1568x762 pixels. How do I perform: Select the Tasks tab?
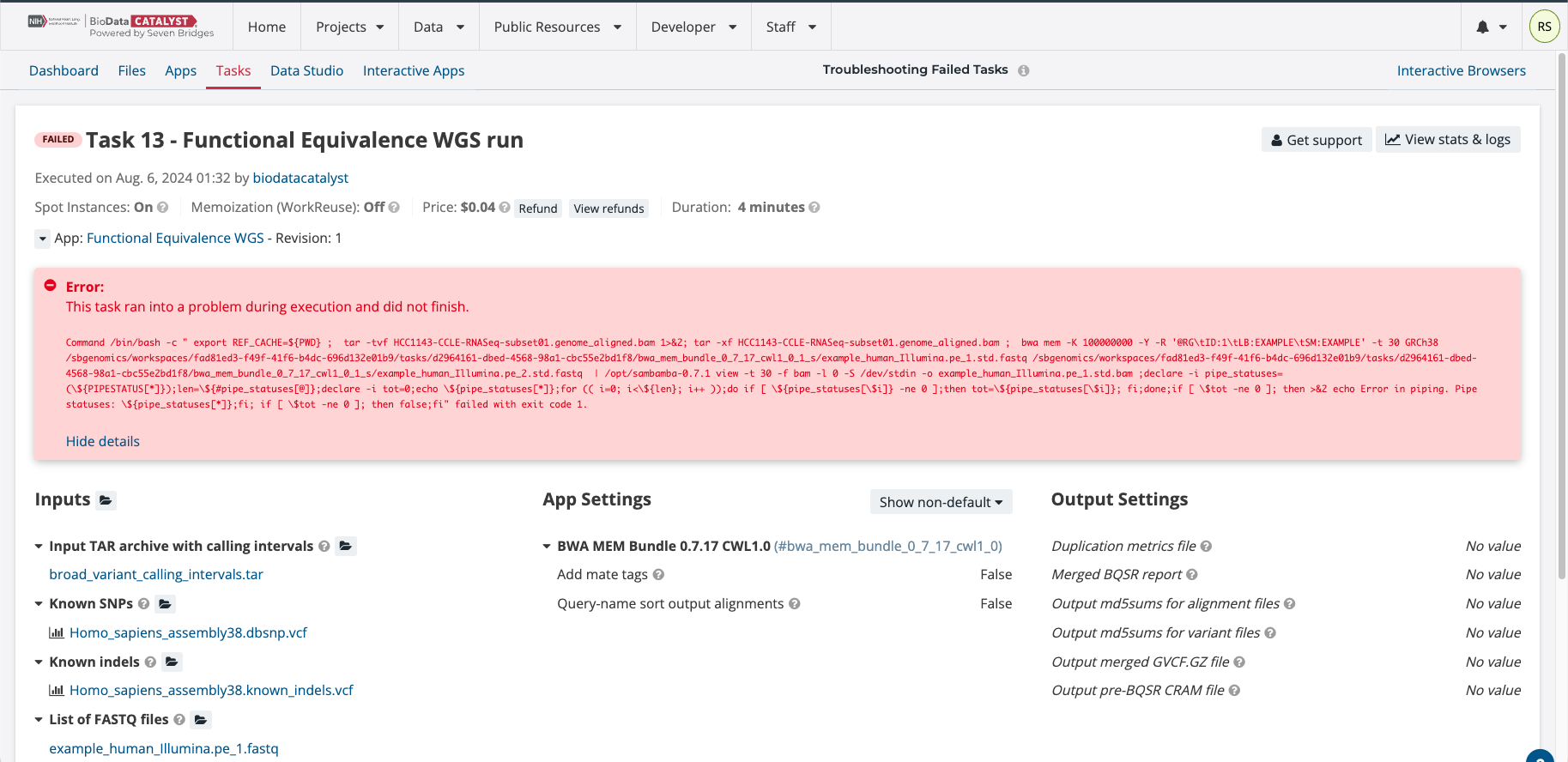coord(233,70)
